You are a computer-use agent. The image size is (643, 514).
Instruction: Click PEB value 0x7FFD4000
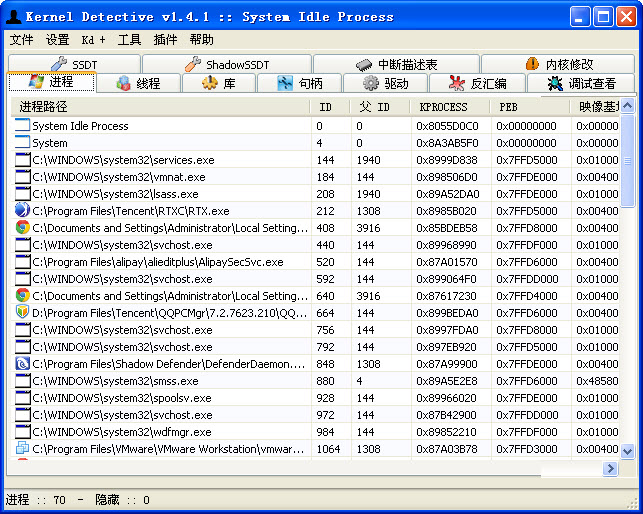527,296
